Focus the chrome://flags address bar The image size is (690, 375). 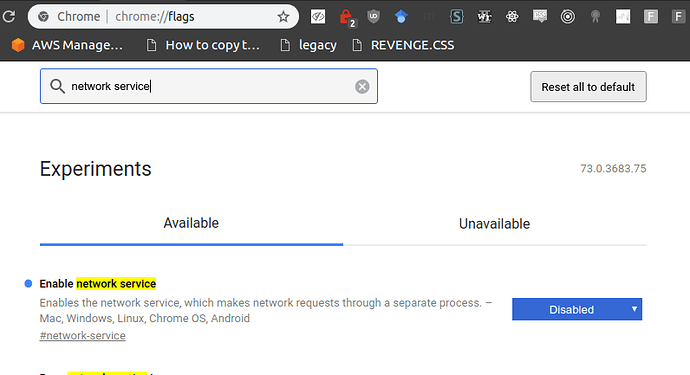163,17
